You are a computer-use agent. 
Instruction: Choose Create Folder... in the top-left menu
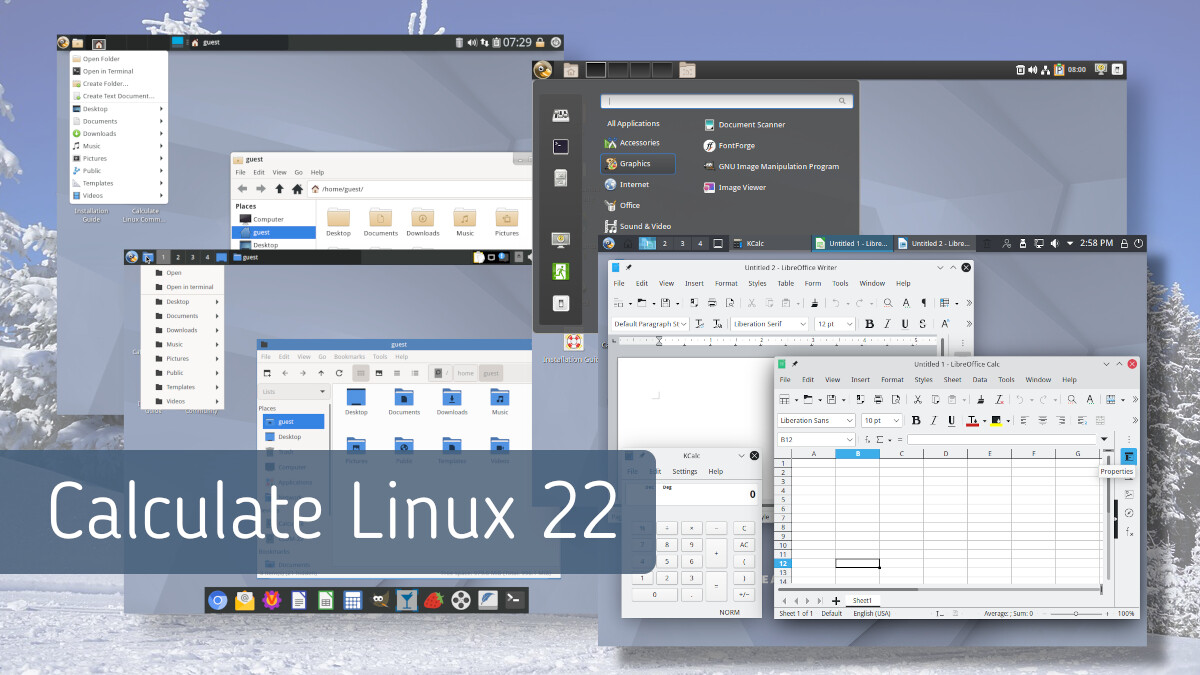point(105,84)
